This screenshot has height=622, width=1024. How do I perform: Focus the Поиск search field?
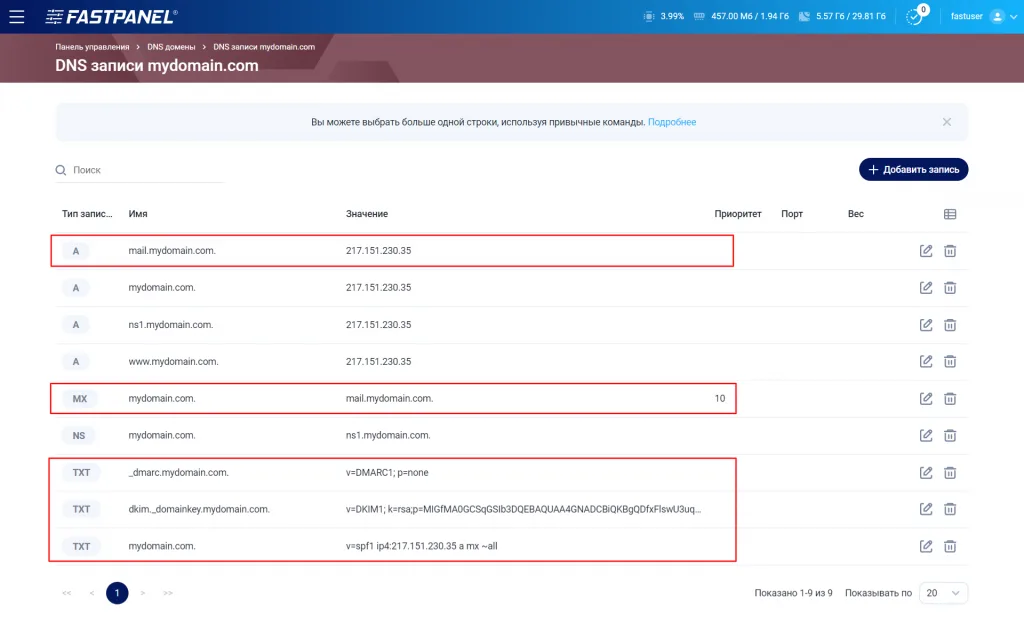click(x=140, y=170)
